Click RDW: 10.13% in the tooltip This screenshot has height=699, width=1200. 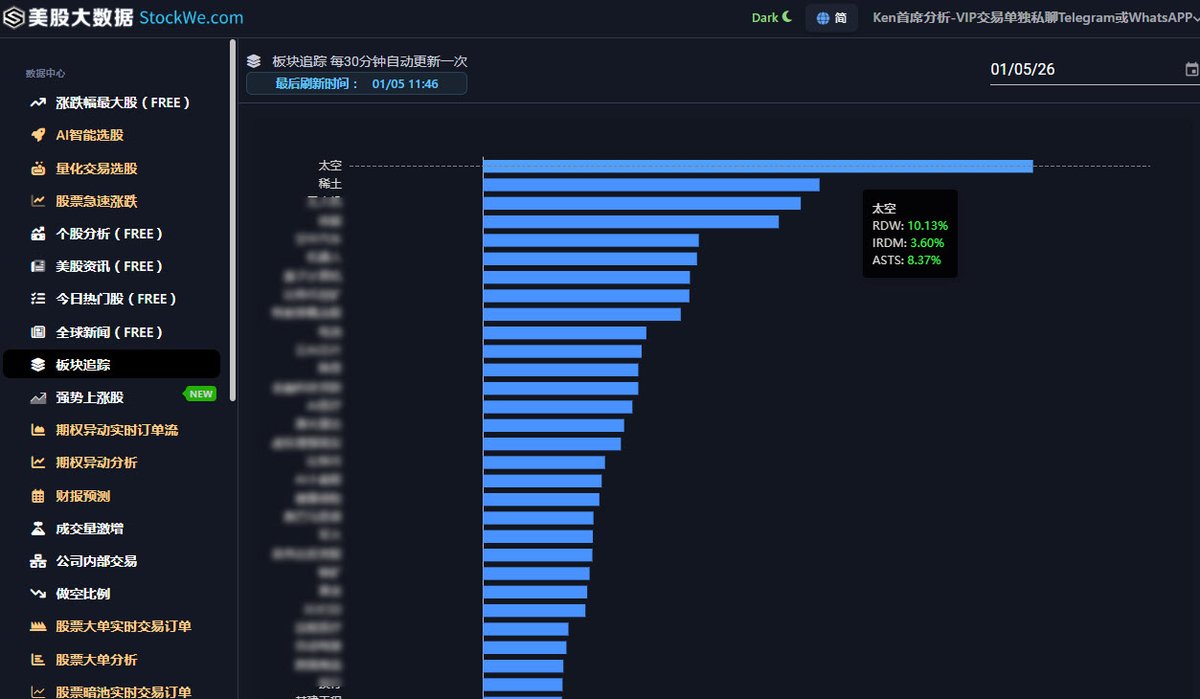coord(910,226)
